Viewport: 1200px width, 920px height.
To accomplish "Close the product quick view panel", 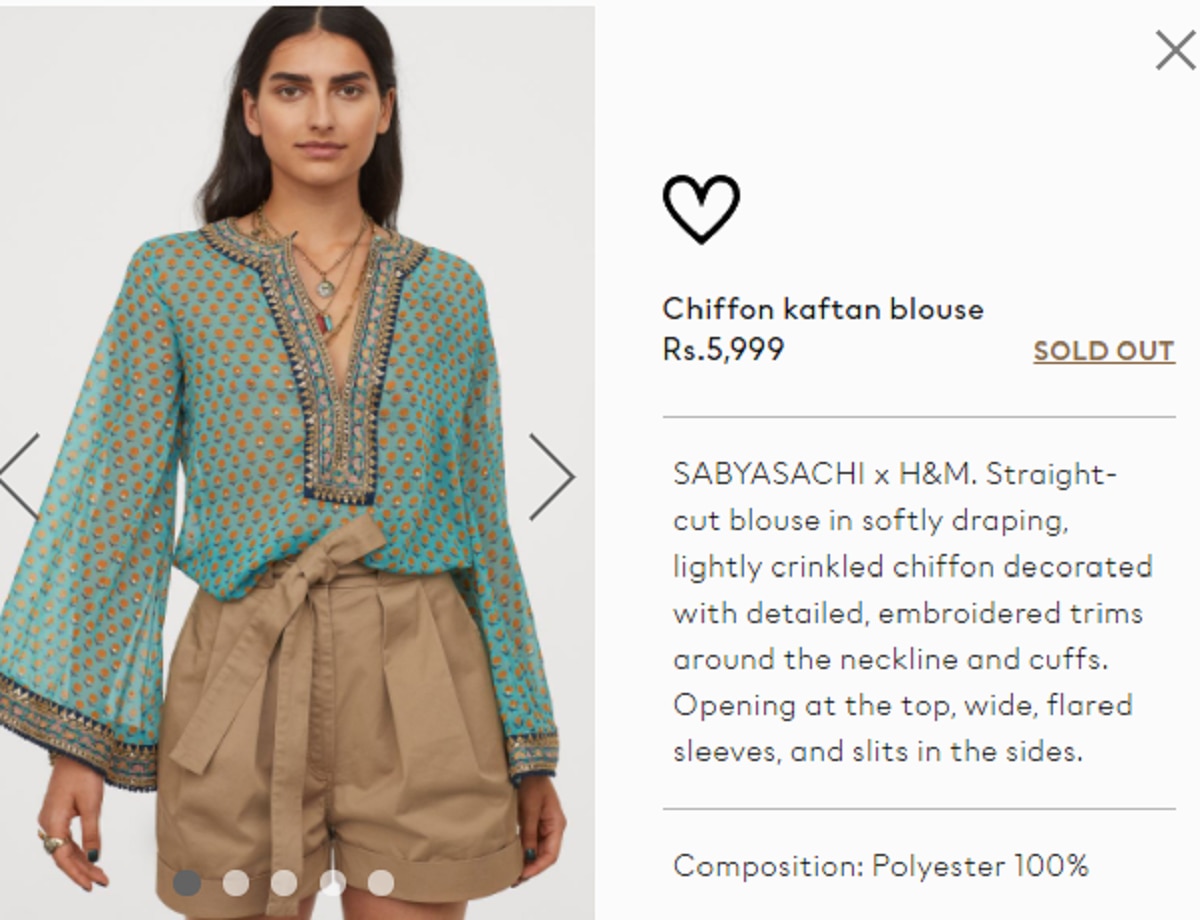I will click(x=1175, y=50).
